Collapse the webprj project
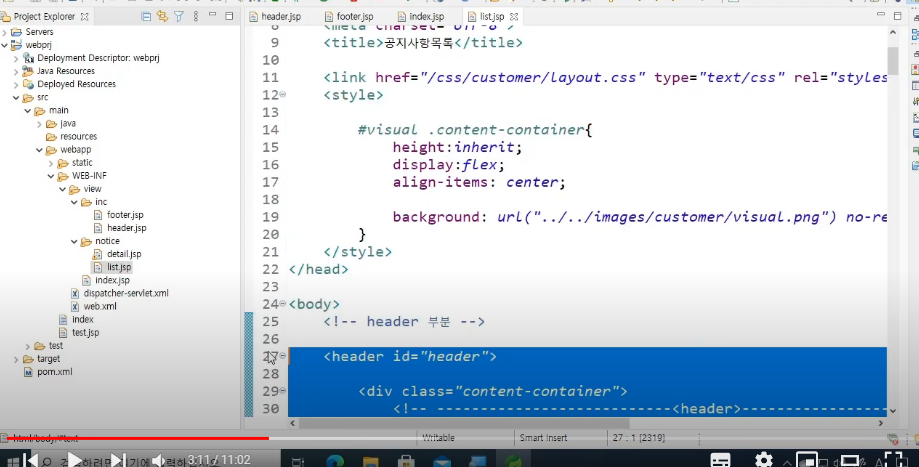Screen dimensions: 919x467 click(5, 45)
